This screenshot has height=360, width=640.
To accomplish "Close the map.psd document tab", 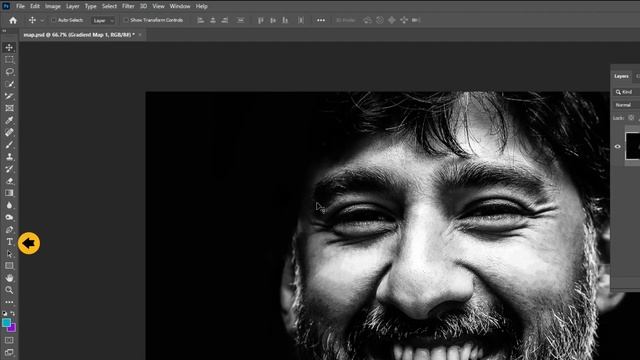I will point(140,35).
